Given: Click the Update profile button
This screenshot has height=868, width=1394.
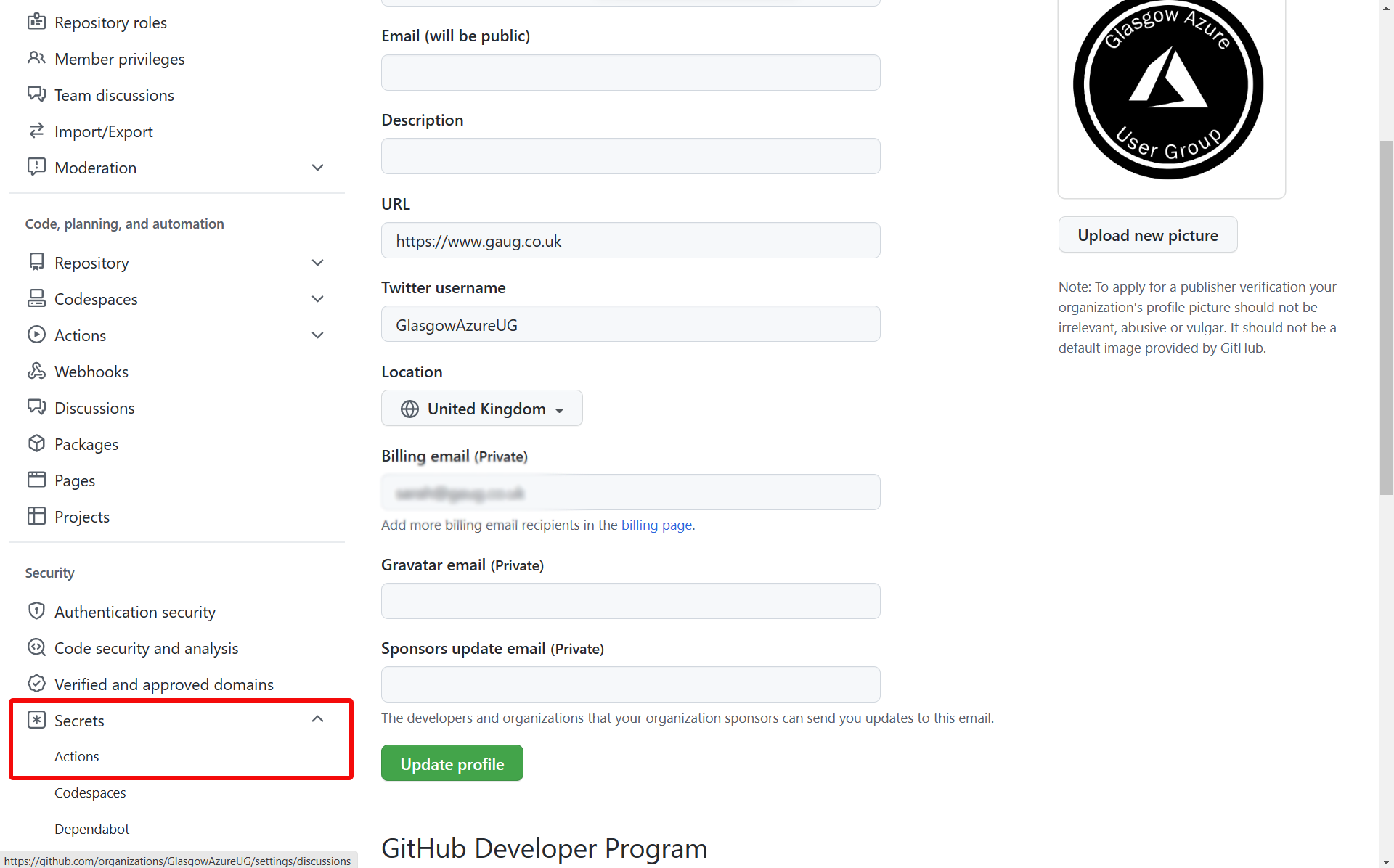Looking at the screenshot, I should 452,763.
